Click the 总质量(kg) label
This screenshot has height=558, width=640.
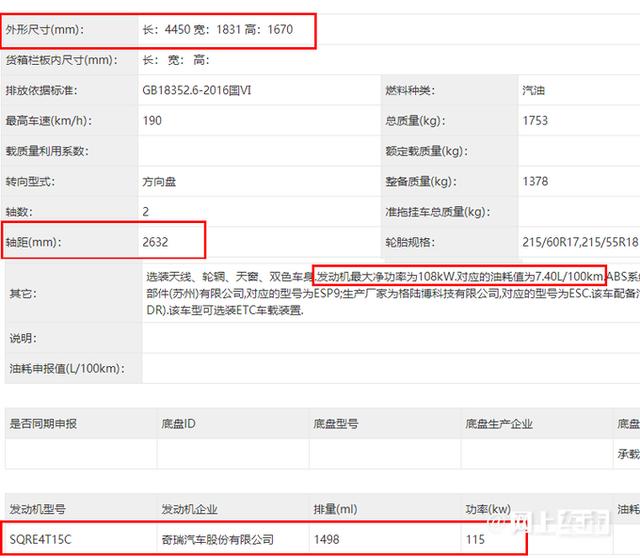coord(416,121)
